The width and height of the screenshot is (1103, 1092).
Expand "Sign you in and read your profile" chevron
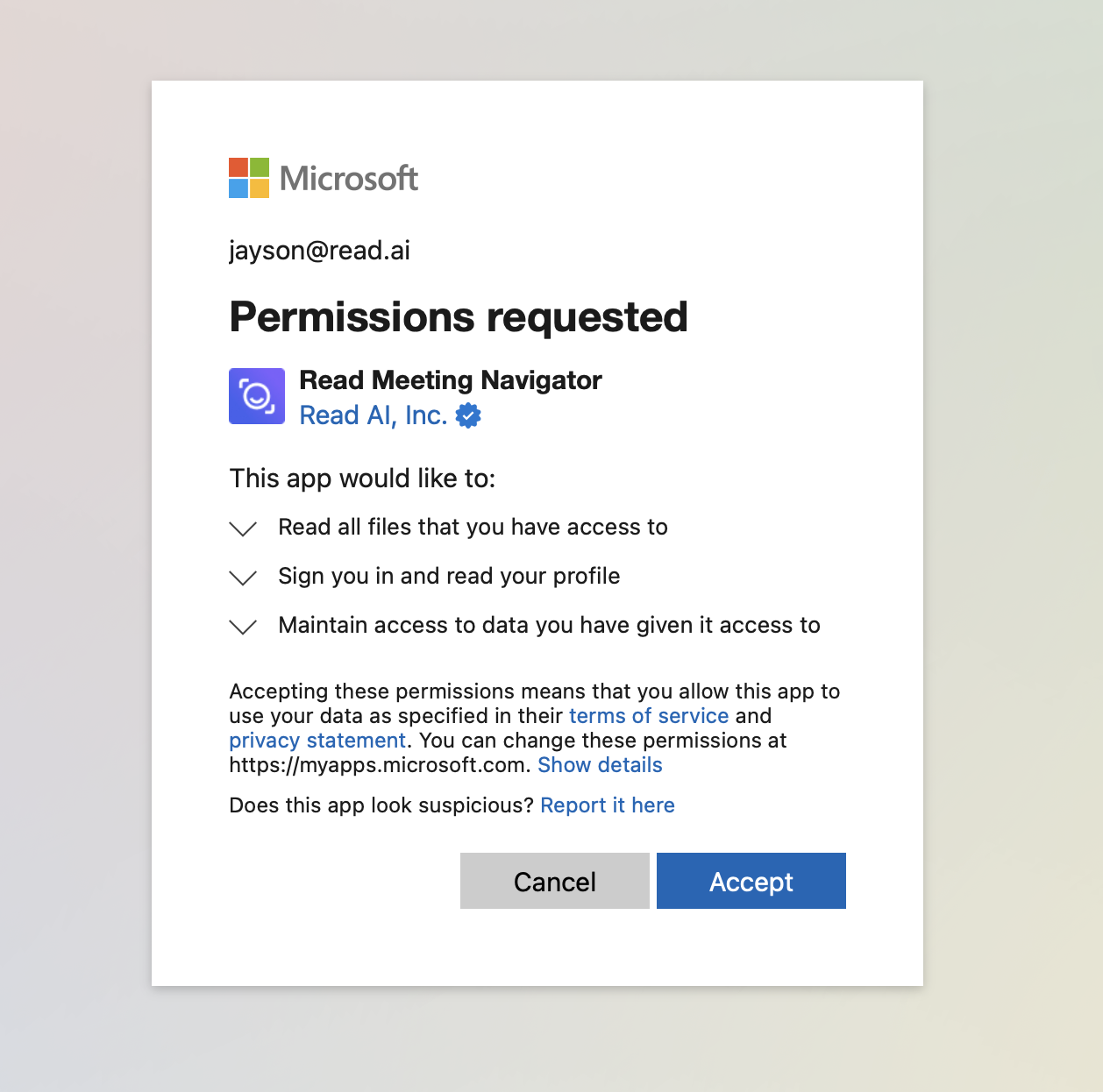[243, 578]
